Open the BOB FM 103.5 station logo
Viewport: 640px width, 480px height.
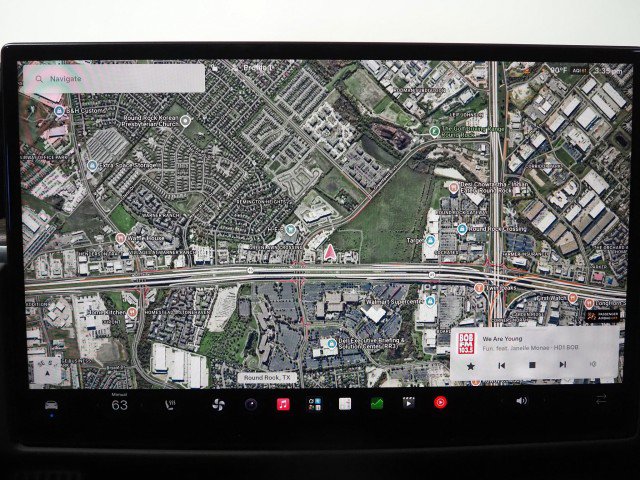(x=466, y=344)
